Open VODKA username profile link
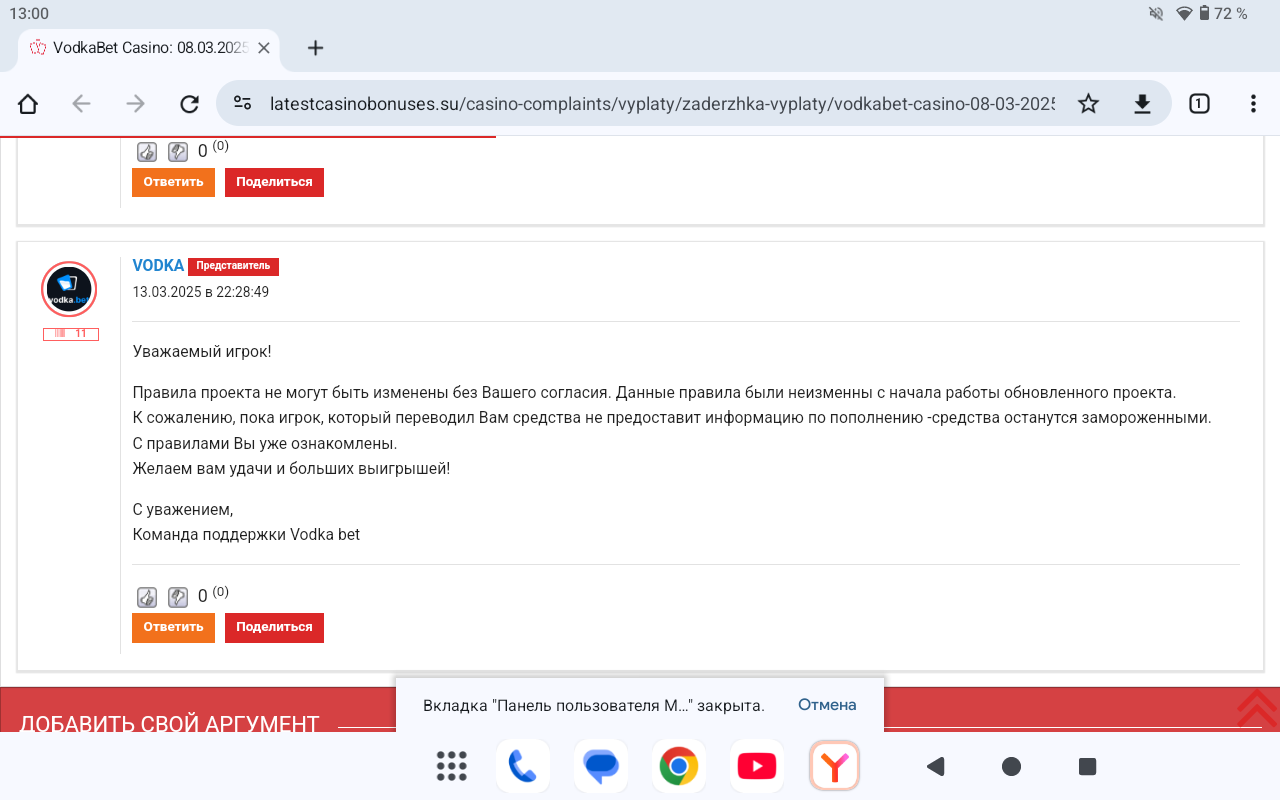 click(x=158, y=266)
